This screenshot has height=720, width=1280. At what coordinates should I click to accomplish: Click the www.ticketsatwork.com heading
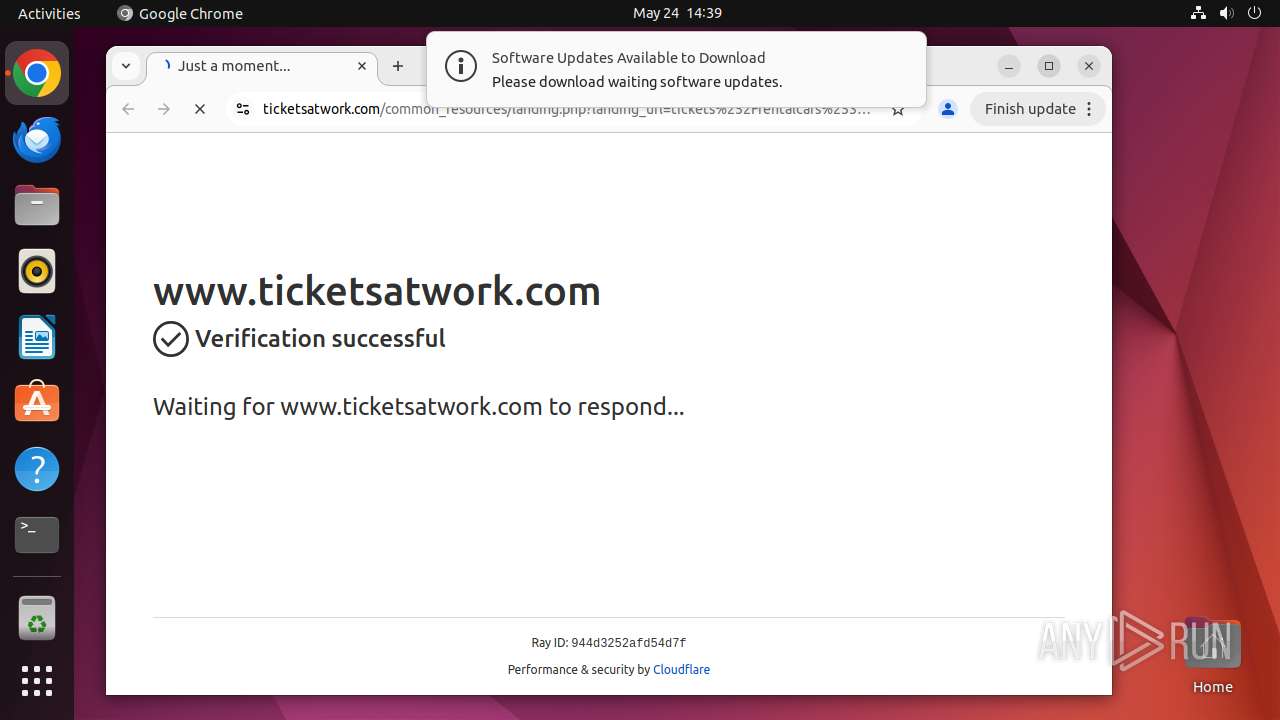click(377, 291)
